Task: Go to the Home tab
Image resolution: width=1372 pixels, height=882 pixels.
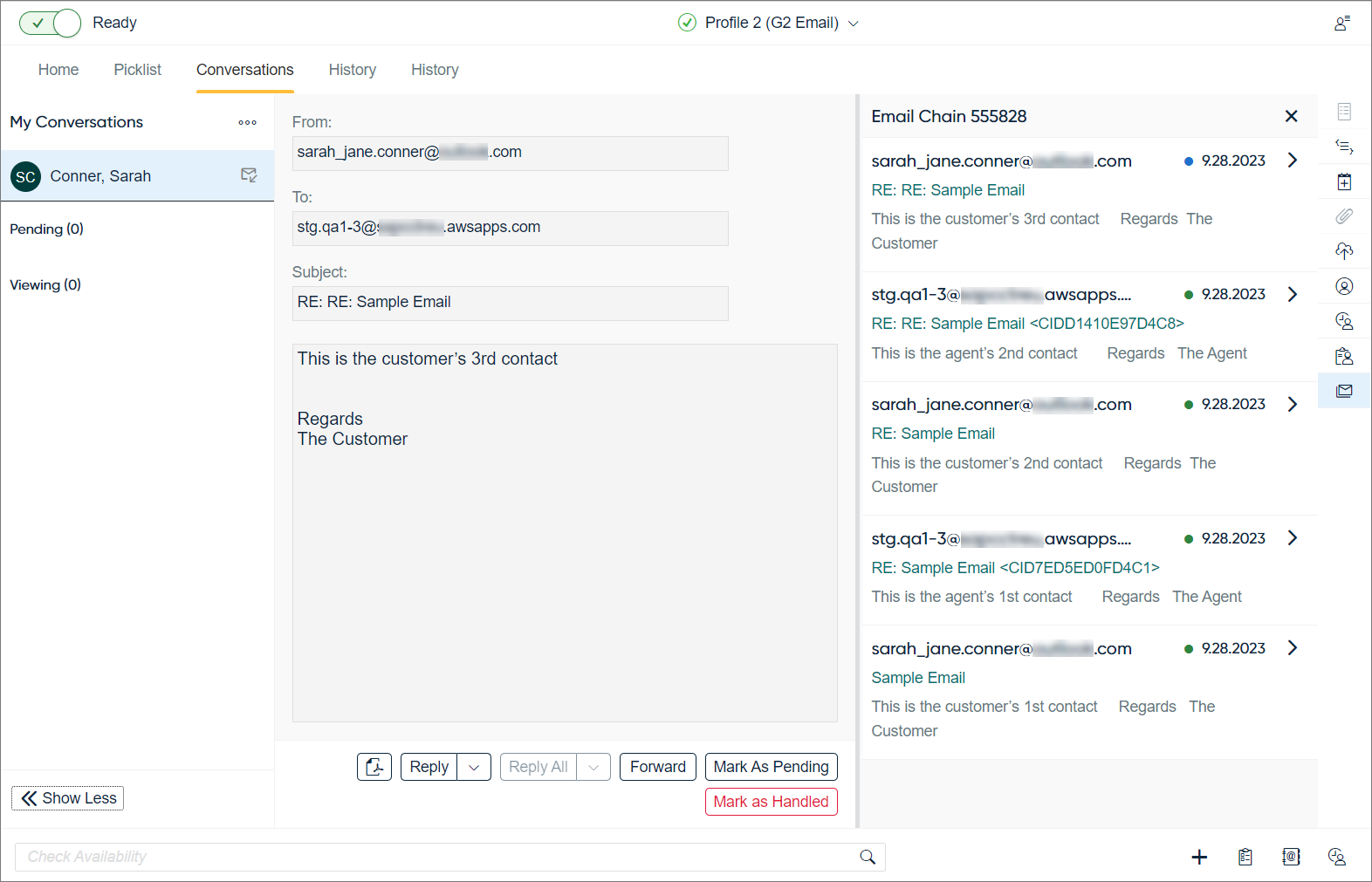Action: tap(58, 70)
